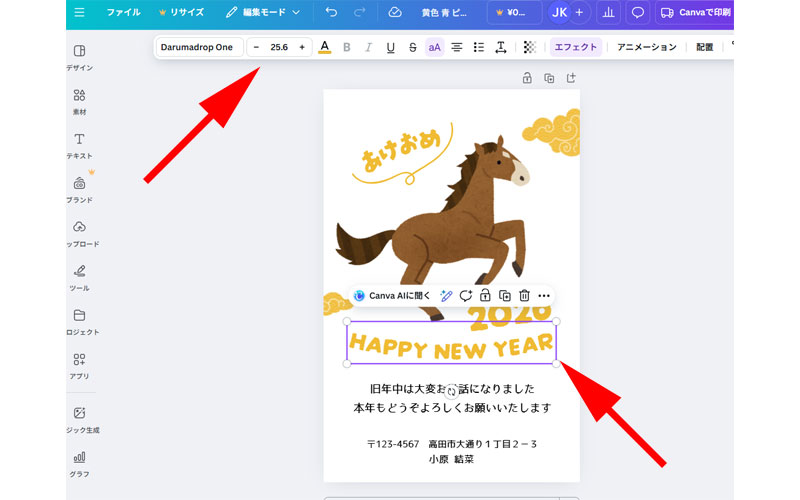This screenshot has height=500, width=800.
Task: Open the Darumadrop One font selector
Action: (199, 47)
